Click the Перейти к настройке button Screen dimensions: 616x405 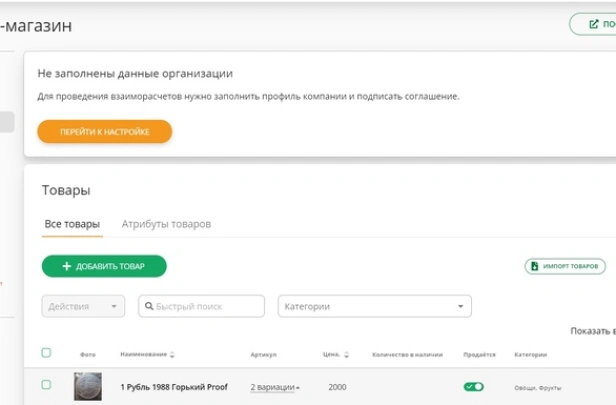click(x=105, y=132)
